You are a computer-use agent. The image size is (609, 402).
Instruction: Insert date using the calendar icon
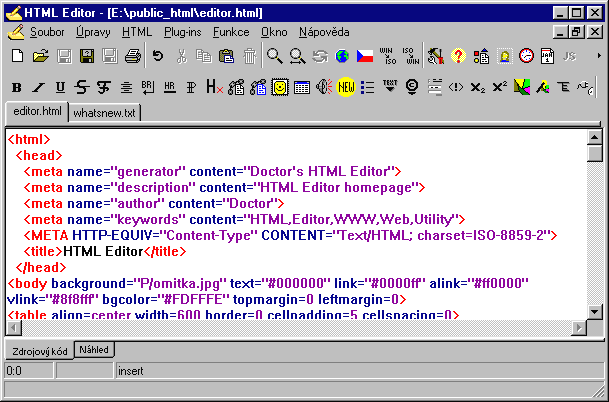pos(547,56)
